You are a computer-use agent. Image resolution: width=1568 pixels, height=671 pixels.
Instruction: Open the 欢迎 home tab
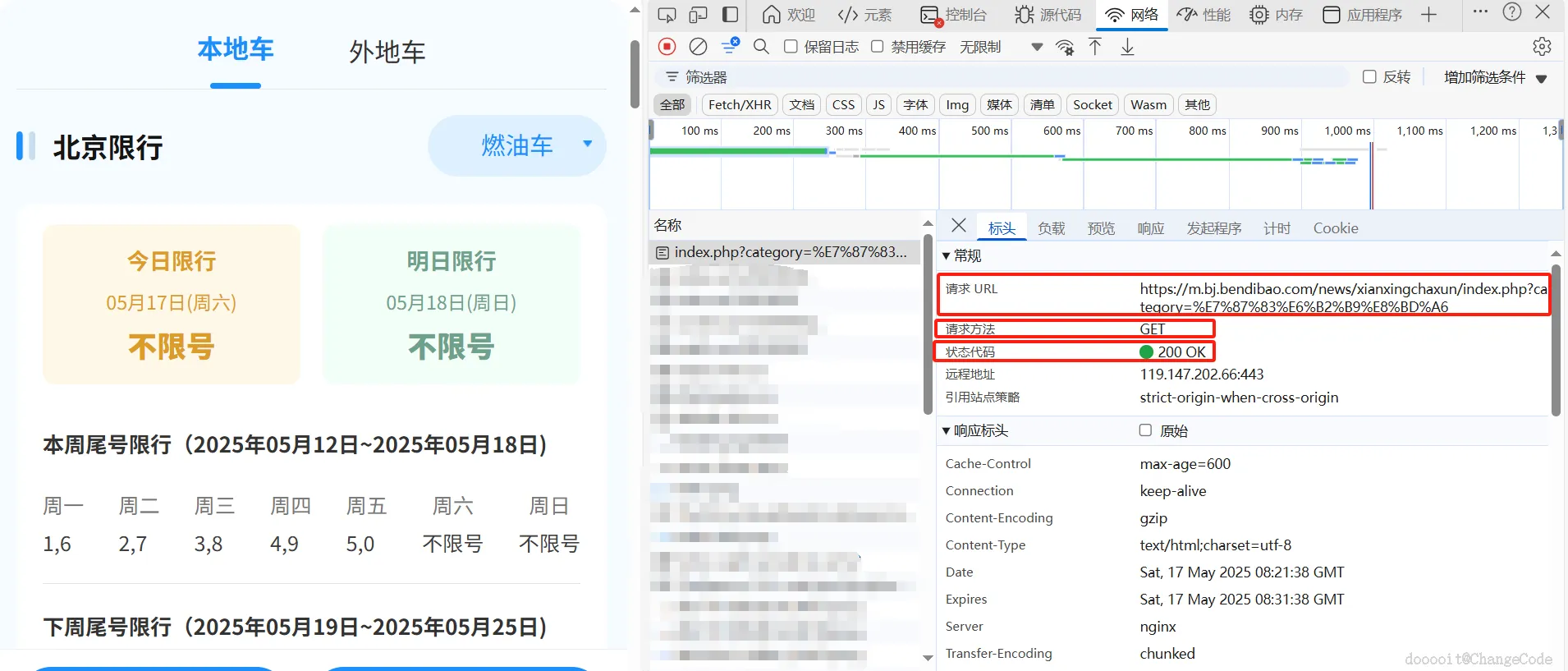788,15
